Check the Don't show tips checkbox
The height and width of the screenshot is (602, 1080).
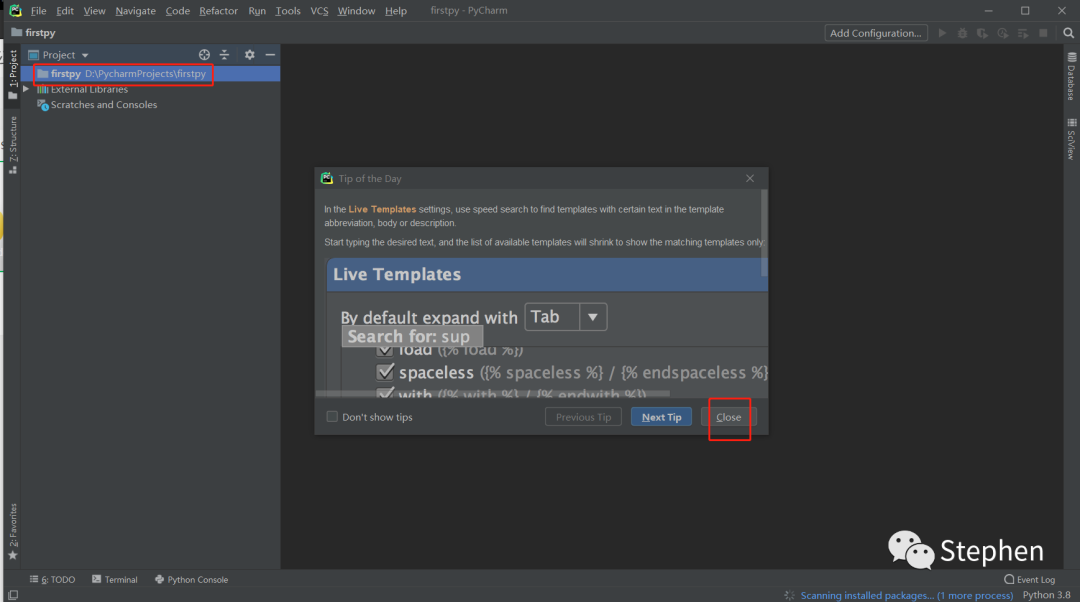click(332, 417)
